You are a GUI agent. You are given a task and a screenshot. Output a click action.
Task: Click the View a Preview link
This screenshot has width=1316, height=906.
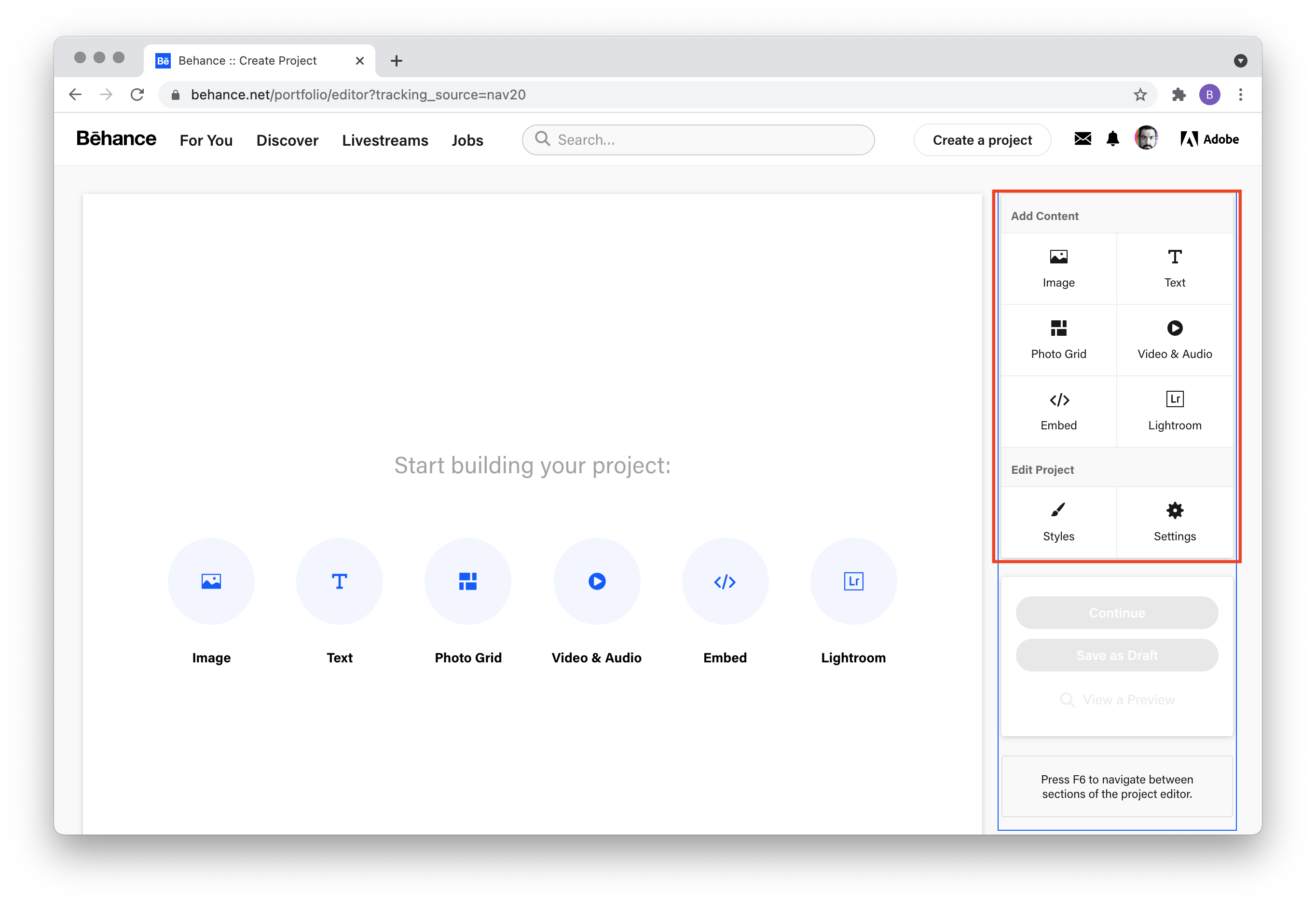pyautogui.click(x=1116, y=697)
